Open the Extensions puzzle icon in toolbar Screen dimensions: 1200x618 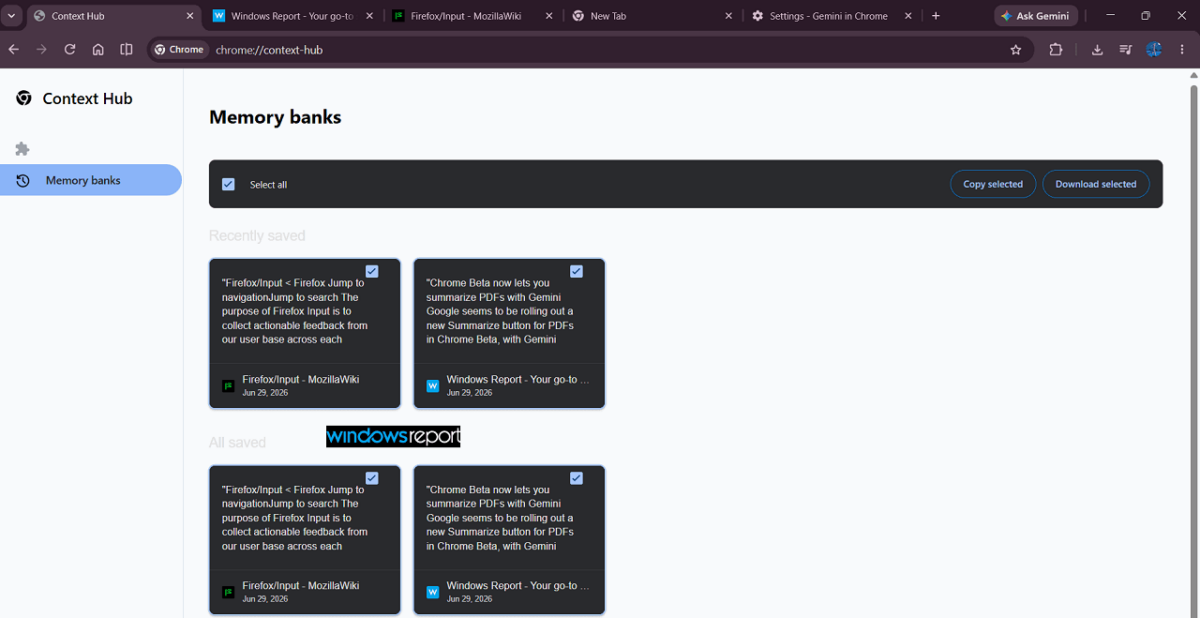click(x=1056, y=49)
